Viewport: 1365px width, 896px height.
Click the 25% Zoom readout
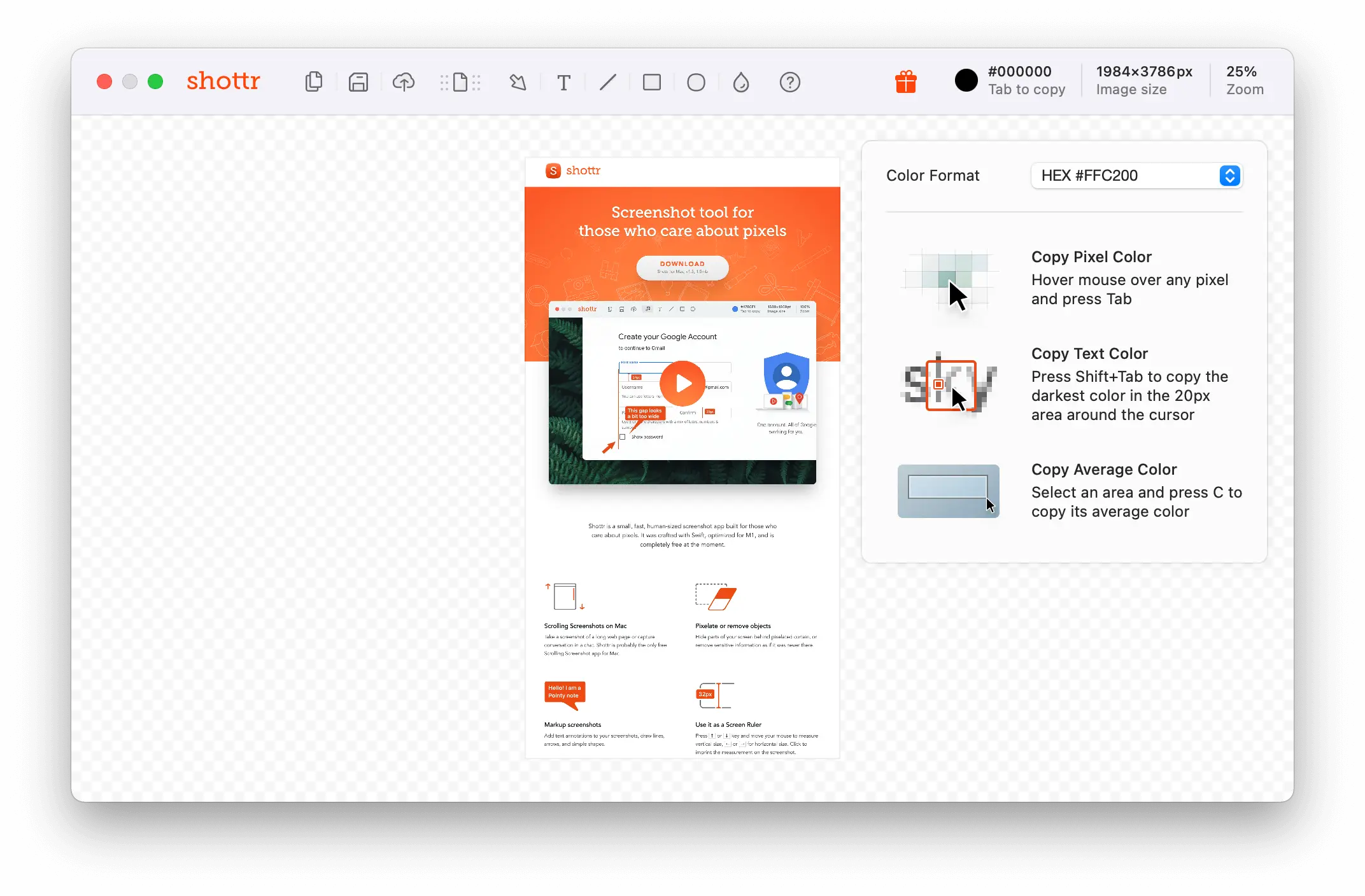(1244, 80)
